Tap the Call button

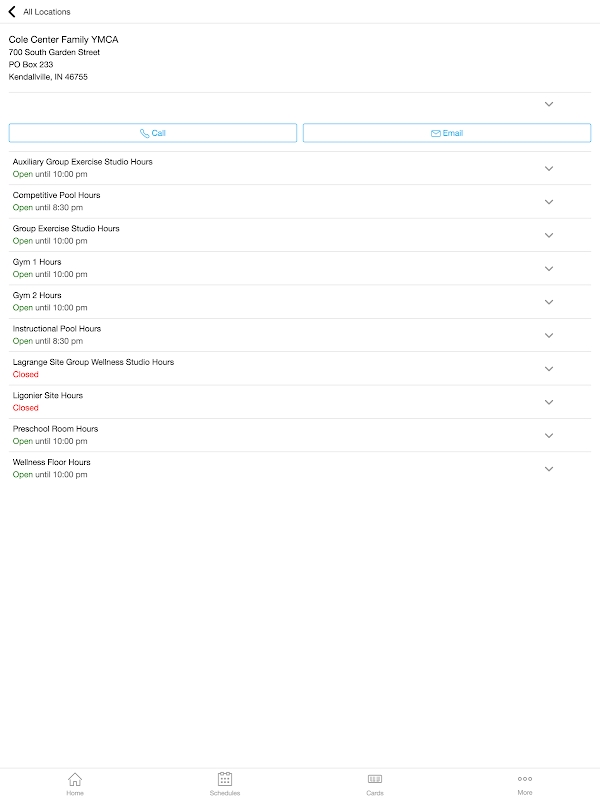[153, 133]
